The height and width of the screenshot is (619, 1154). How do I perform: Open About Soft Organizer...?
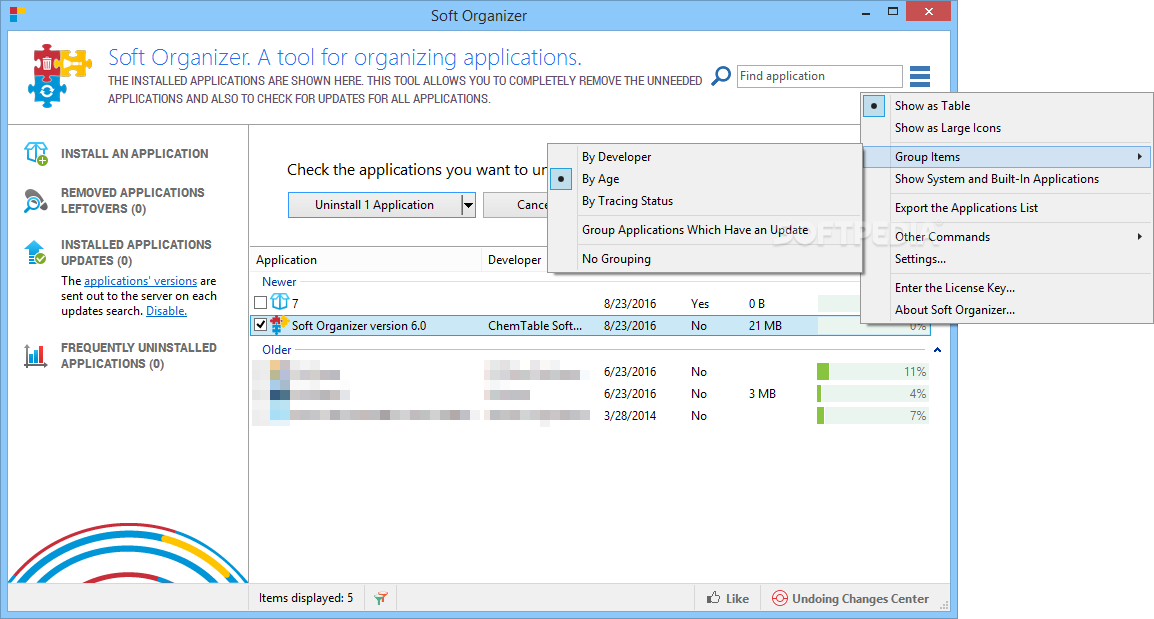955,310
